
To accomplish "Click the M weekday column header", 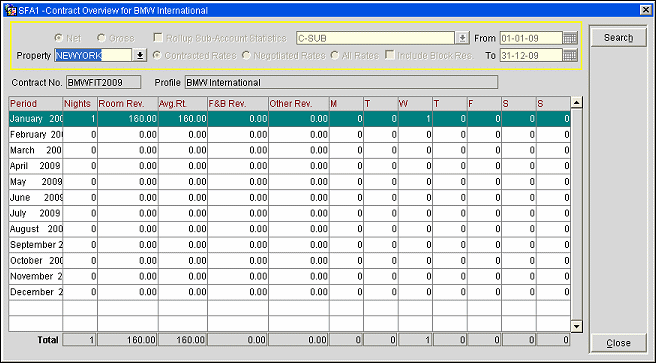I will [346, 104].
